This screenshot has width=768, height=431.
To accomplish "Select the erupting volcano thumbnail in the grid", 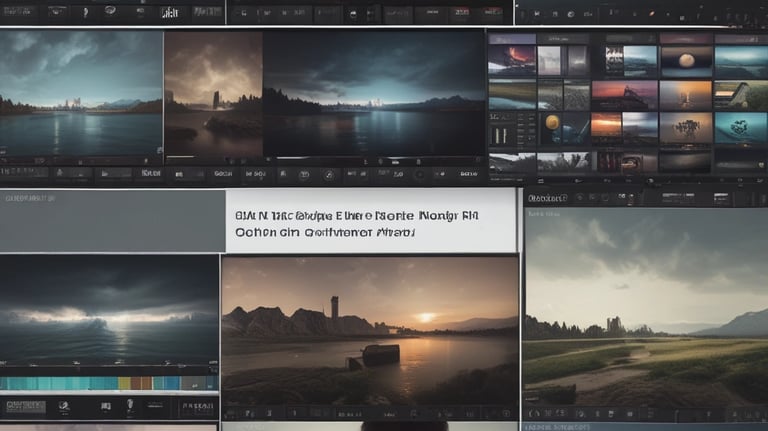I will pos(512,61).
